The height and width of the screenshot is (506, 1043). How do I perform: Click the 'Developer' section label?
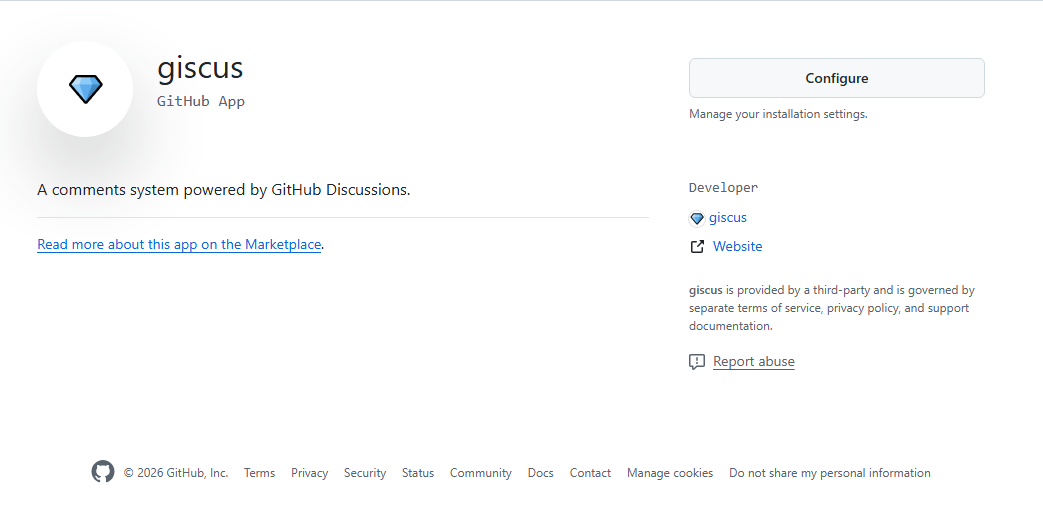[x=724, y=188]
